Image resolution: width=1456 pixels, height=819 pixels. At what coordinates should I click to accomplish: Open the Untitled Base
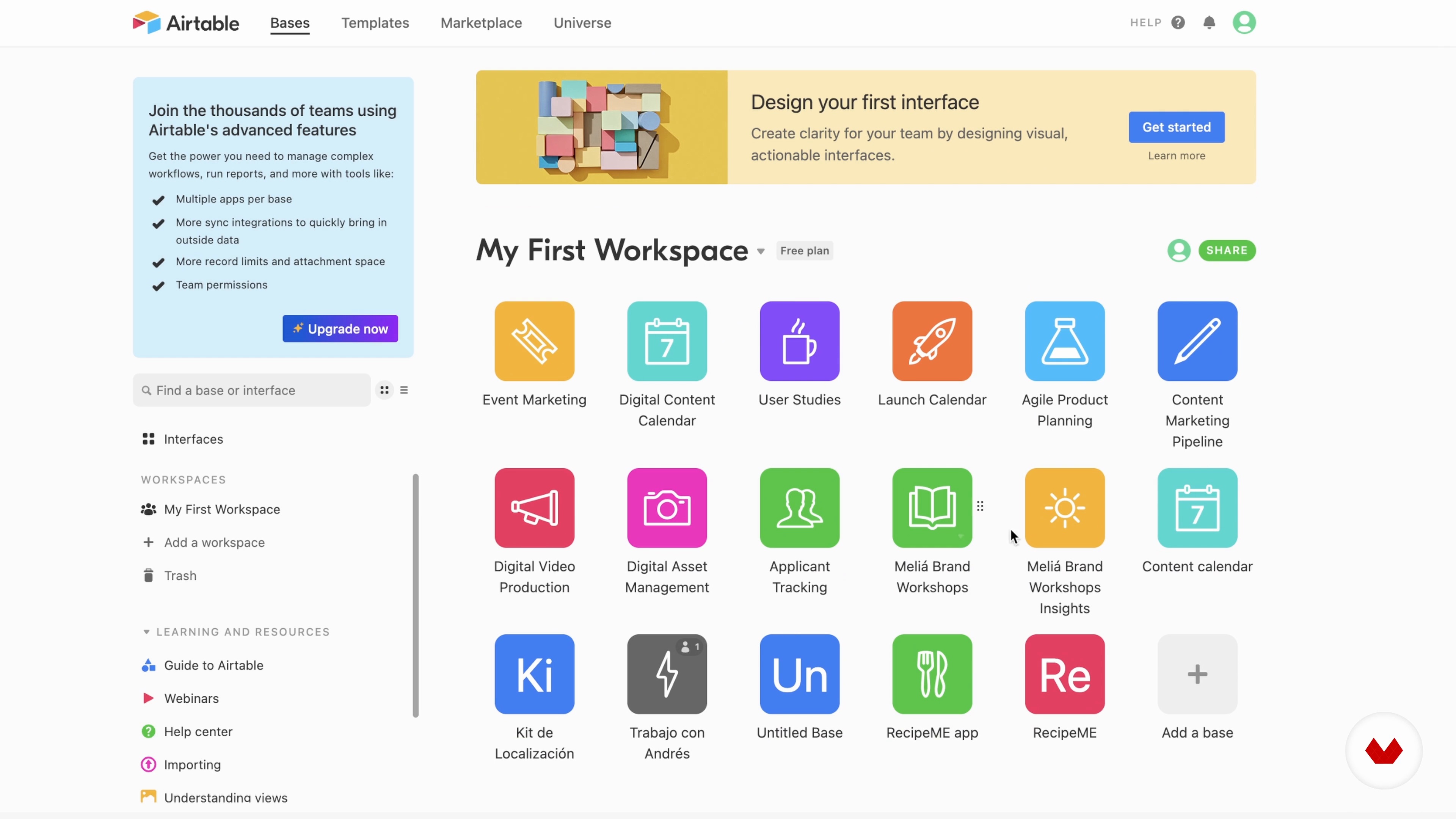point(799,674)
